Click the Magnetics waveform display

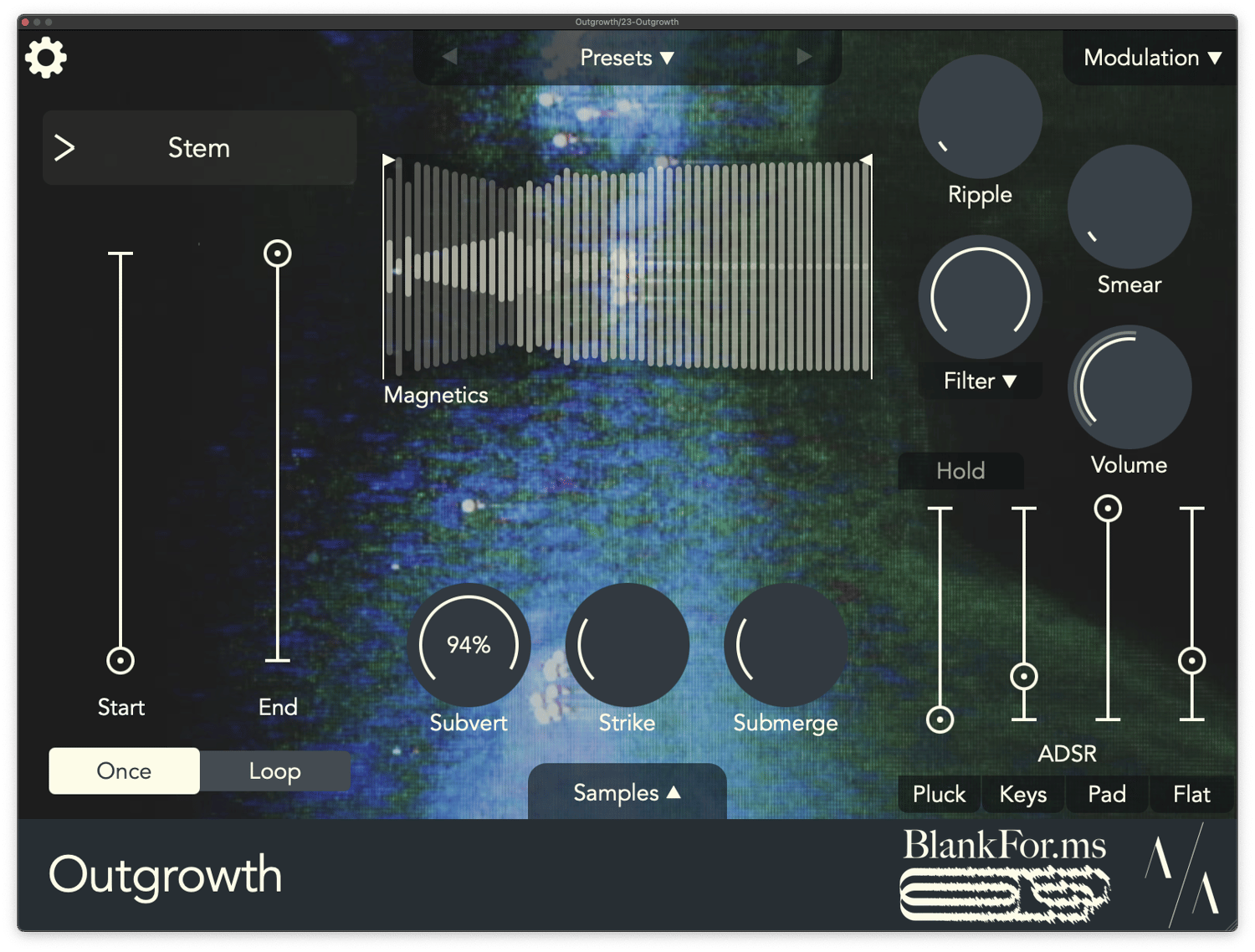627,268
